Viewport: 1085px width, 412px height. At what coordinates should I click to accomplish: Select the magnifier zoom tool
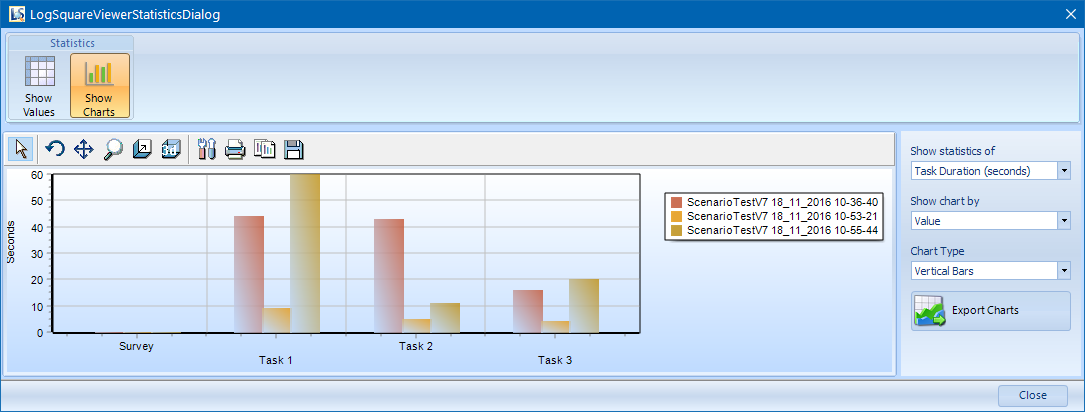[113, 150]
